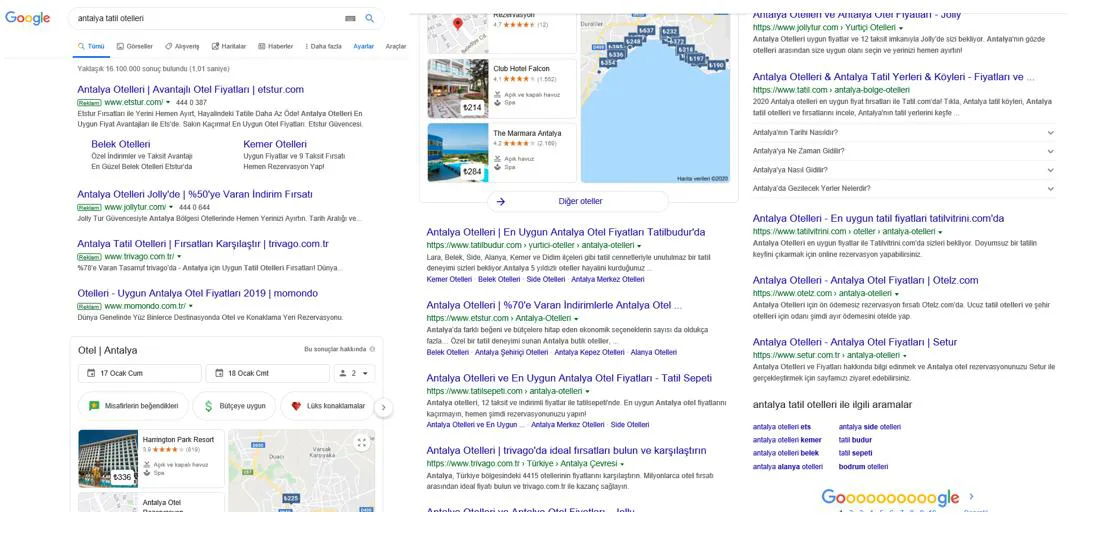
Task: Open the guests count dropdown showing 2
Action: [x=355, y=373]
